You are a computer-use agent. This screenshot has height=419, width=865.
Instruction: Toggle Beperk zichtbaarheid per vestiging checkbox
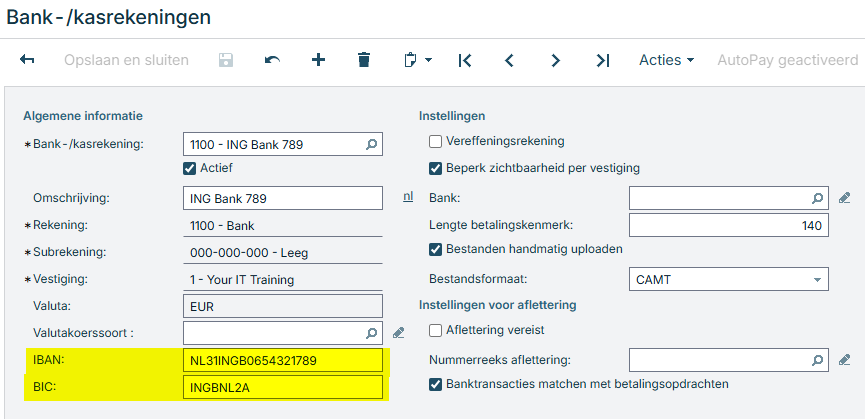(436, 168)
